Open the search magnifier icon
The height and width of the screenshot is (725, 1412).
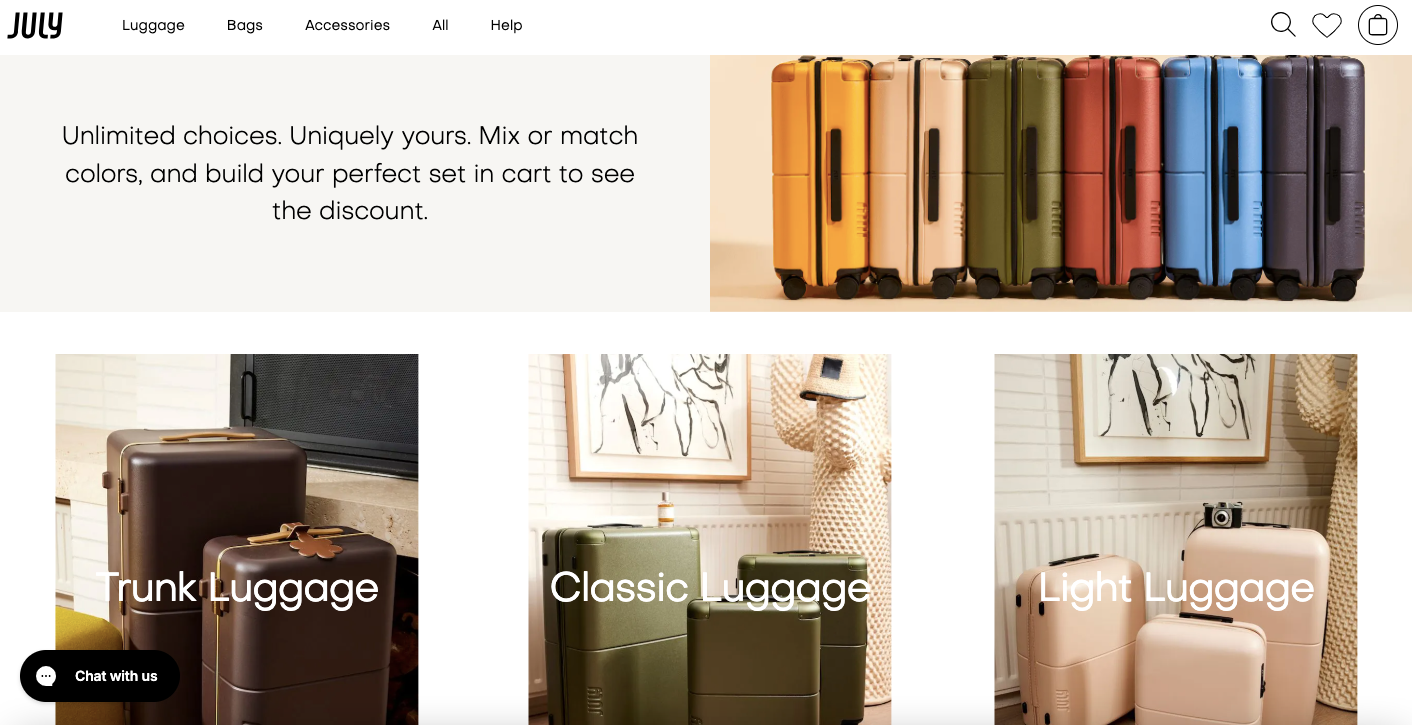pos(1283,25)
